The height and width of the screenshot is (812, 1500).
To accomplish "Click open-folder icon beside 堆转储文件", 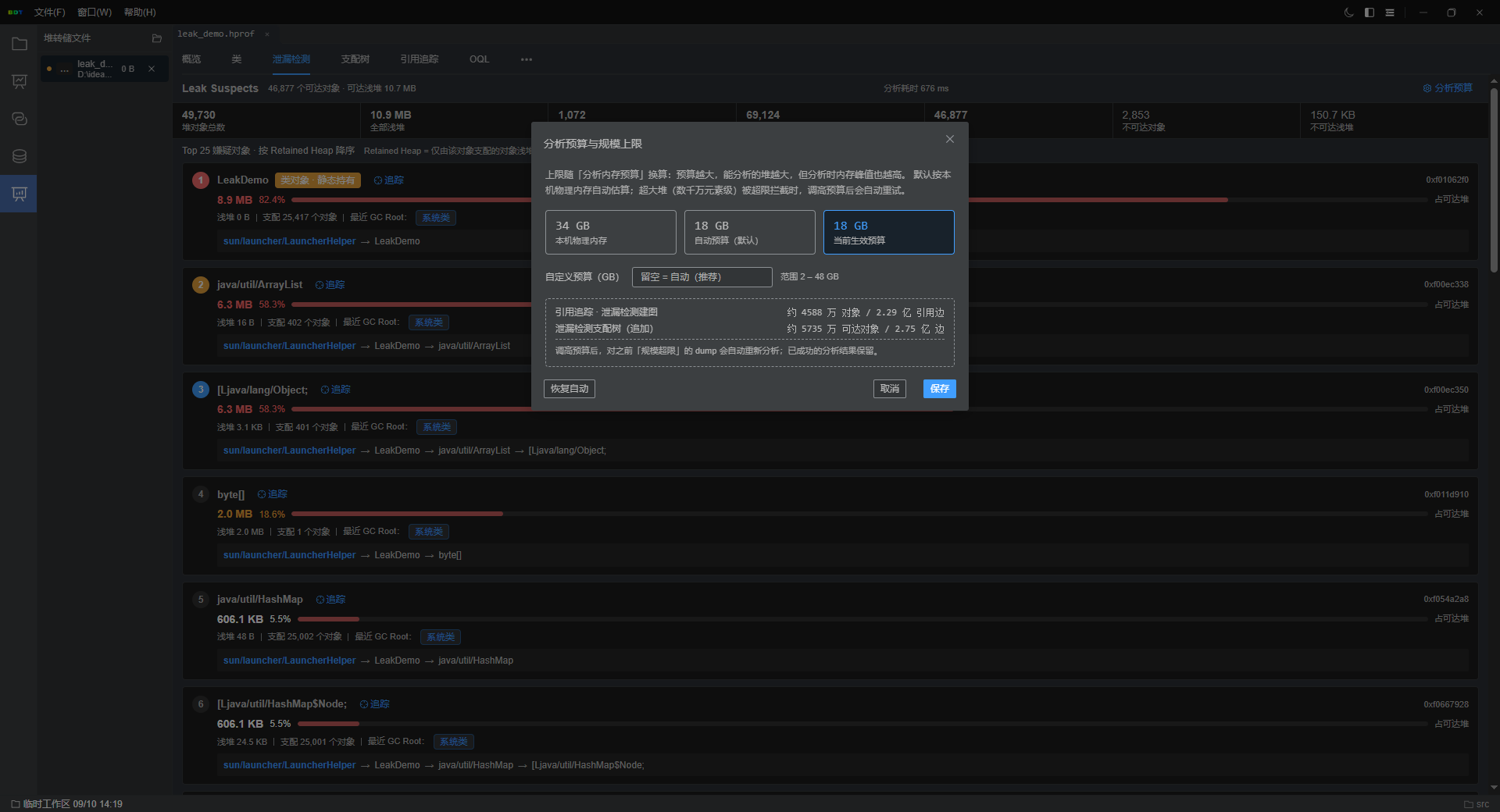I will point(157,38).
